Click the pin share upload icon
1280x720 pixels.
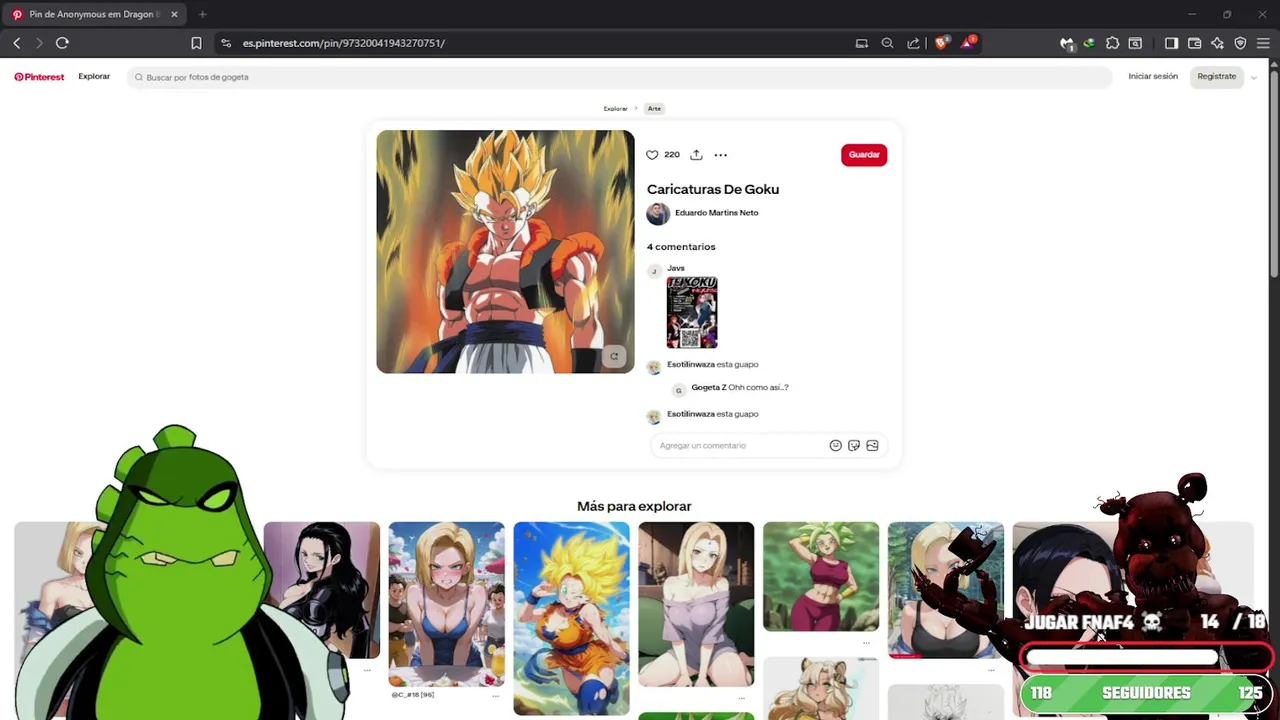[696, 155]
